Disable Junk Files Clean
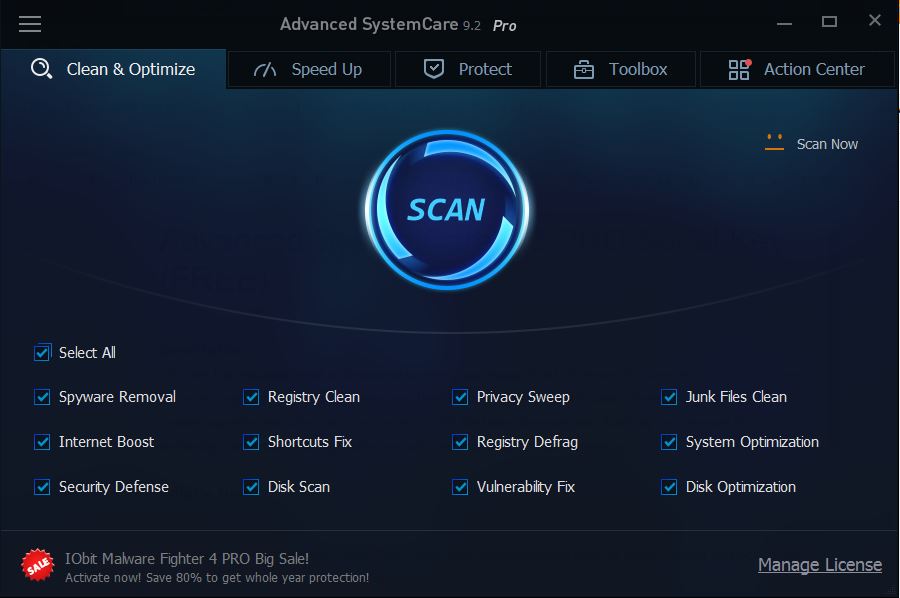 pyautogui.click(x=669, y=397)
